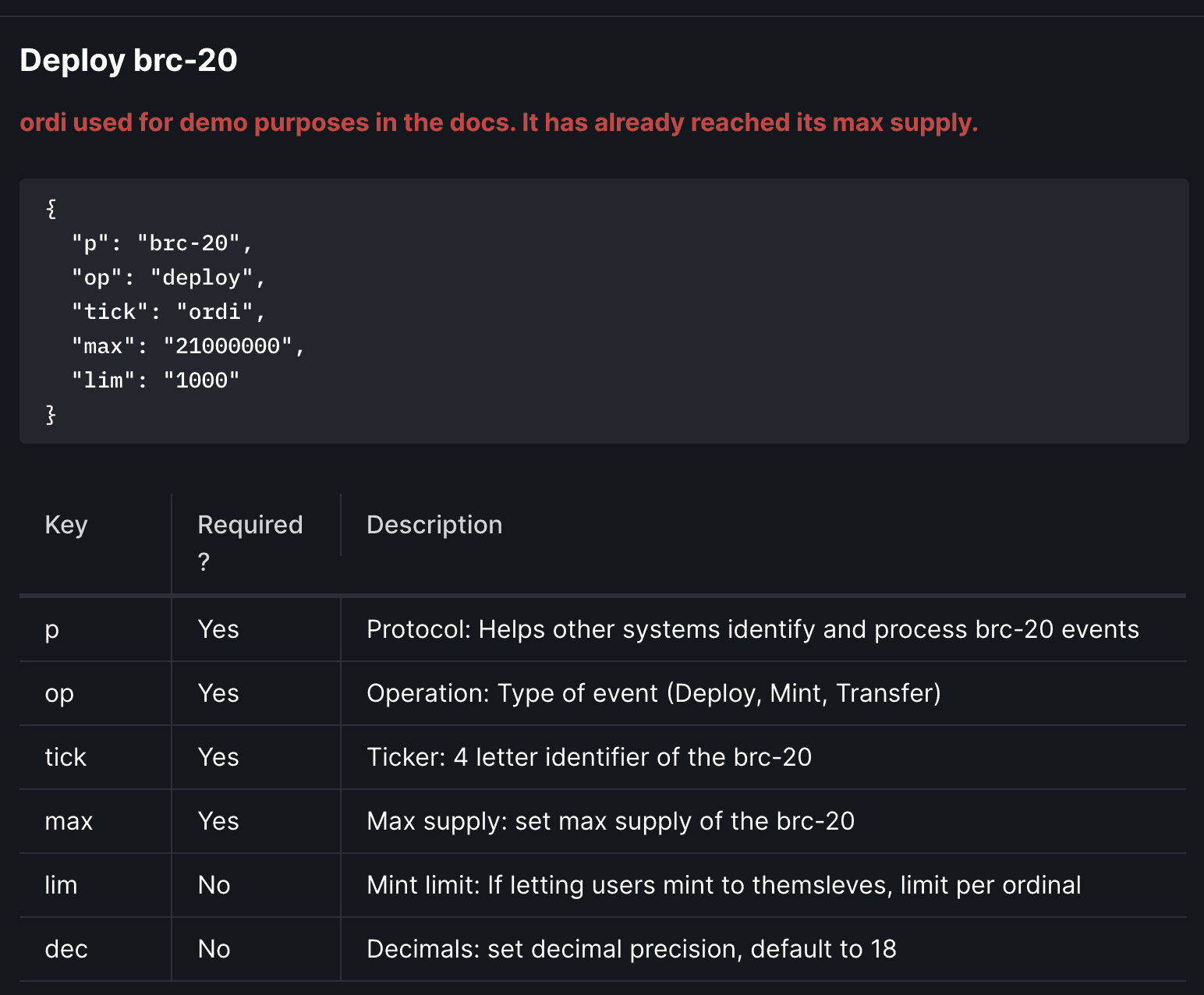Click the 'Deploy brc-20' heading
Image resolution: width=1204 pixels, height=995 pixels.
pyautogui.click(x=129, y=60)
